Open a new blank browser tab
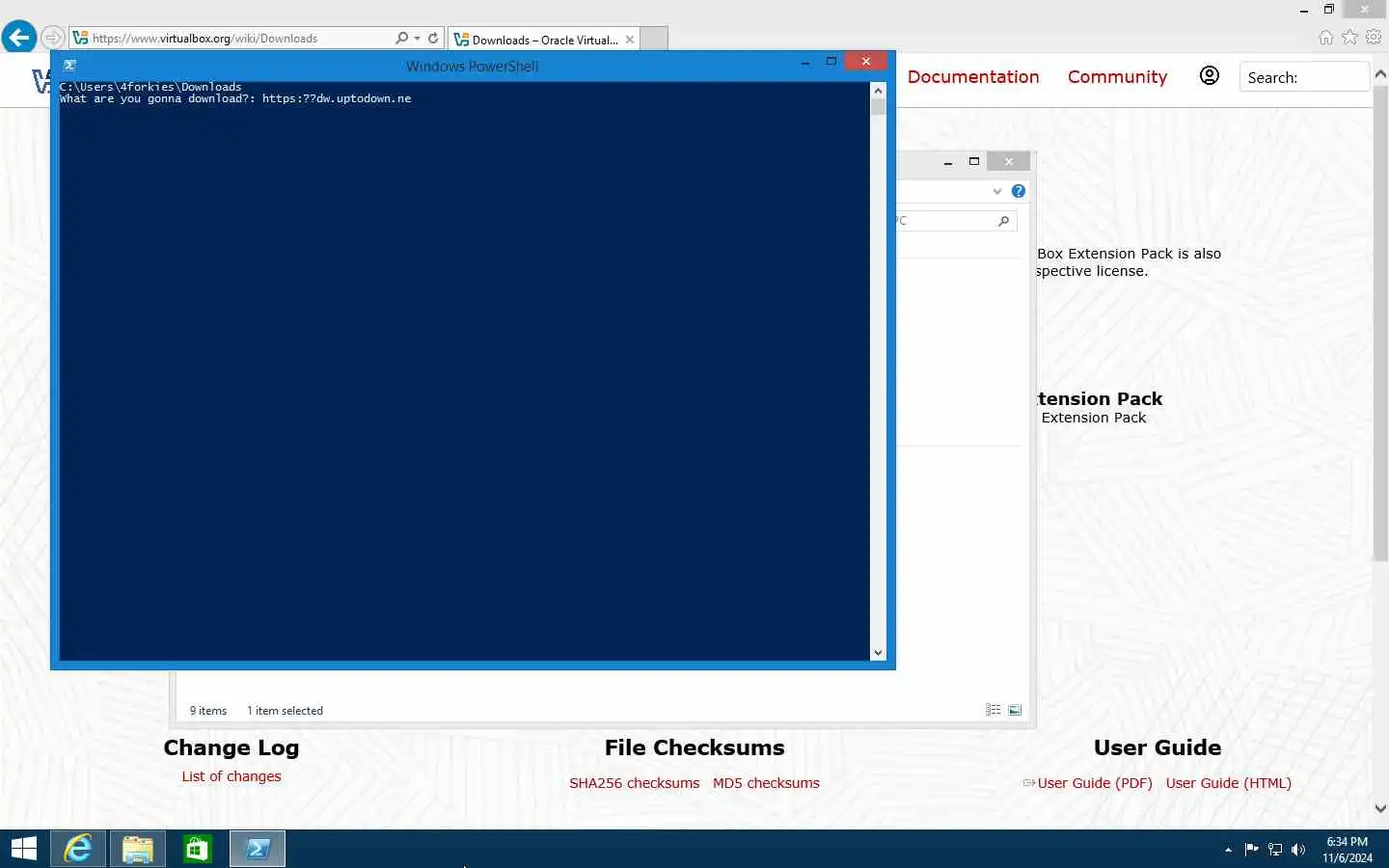Image resolution: width=1389 pixels, height=868 pixels. pyautogui.click(x=654, y=39)
